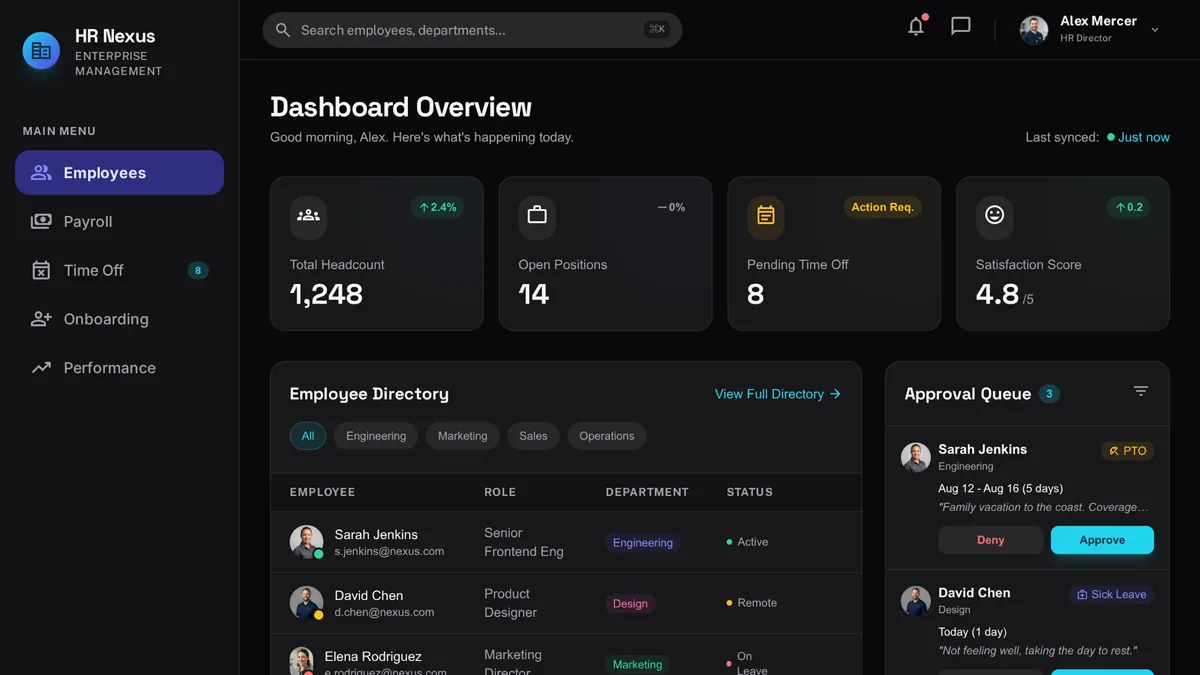Click the ROLE column header
The height and width of the screenshot is (675, 1200).
pyautogui.click(x=500, y=492)
